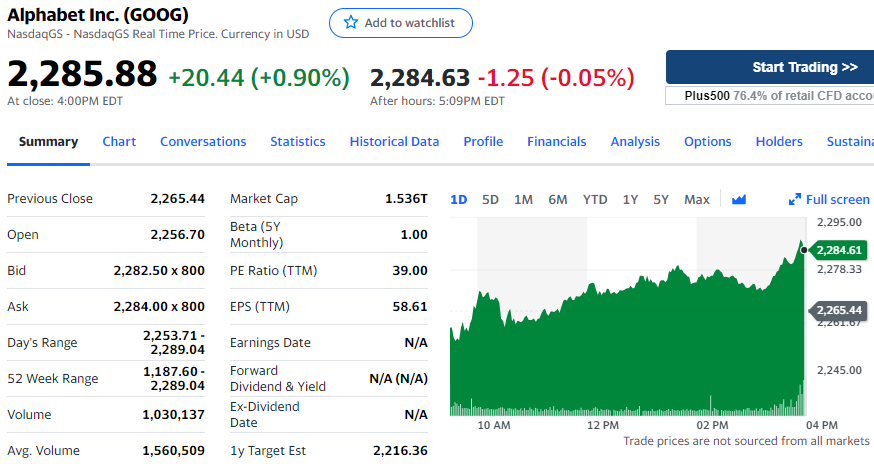
Task: Toggle the chart type area icon
Action: [739, 199]
